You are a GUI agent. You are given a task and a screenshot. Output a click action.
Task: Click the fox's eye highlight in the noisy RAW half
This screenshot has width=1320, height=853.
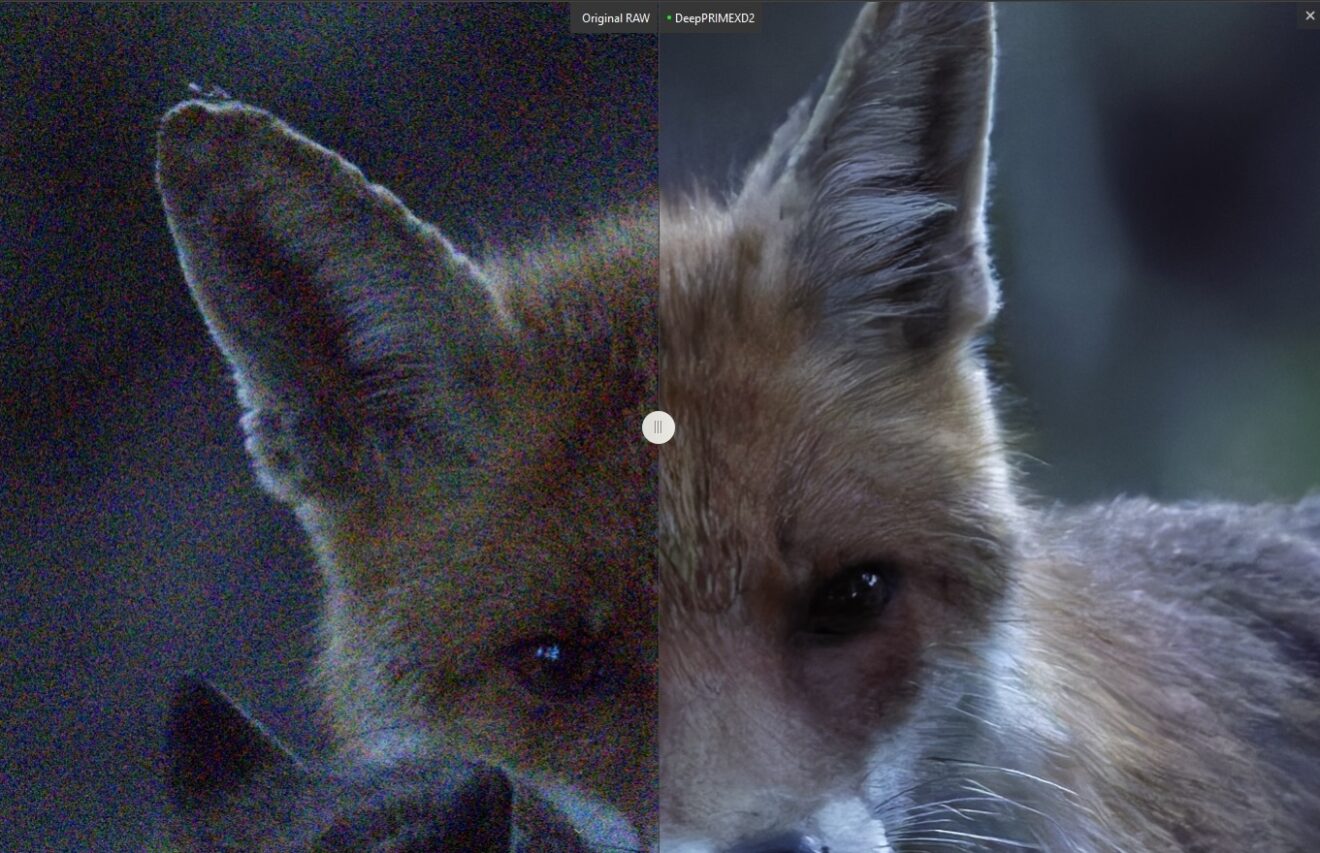point(547,653)
